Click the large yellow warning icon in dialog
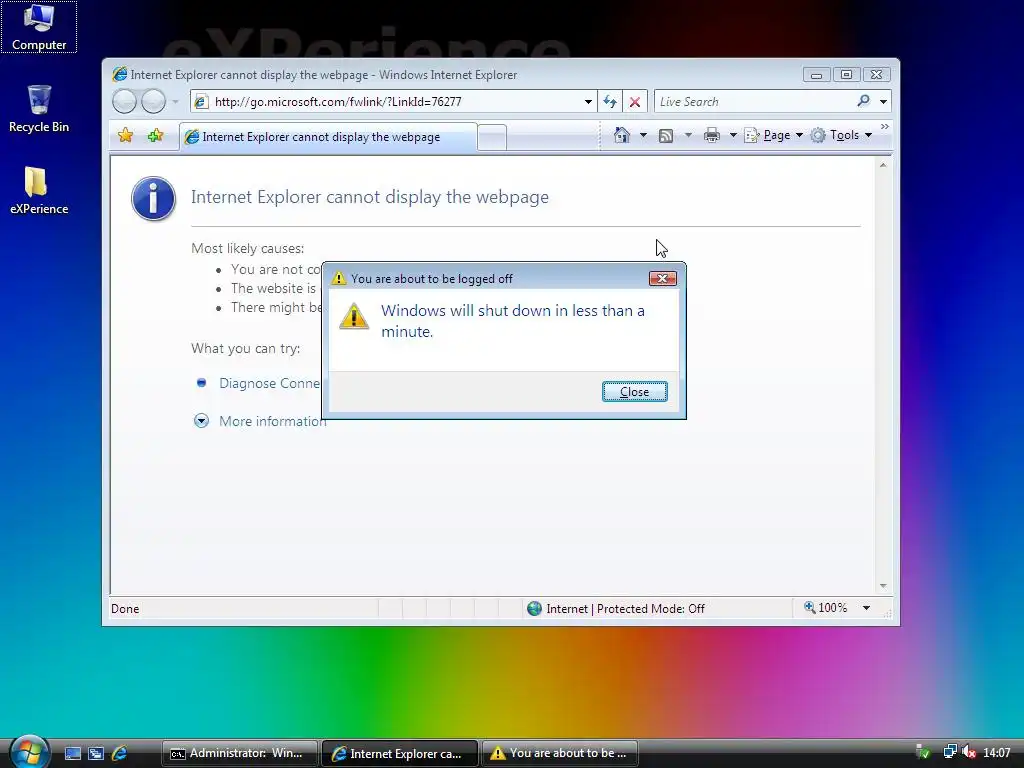 [x=354, y=316]
